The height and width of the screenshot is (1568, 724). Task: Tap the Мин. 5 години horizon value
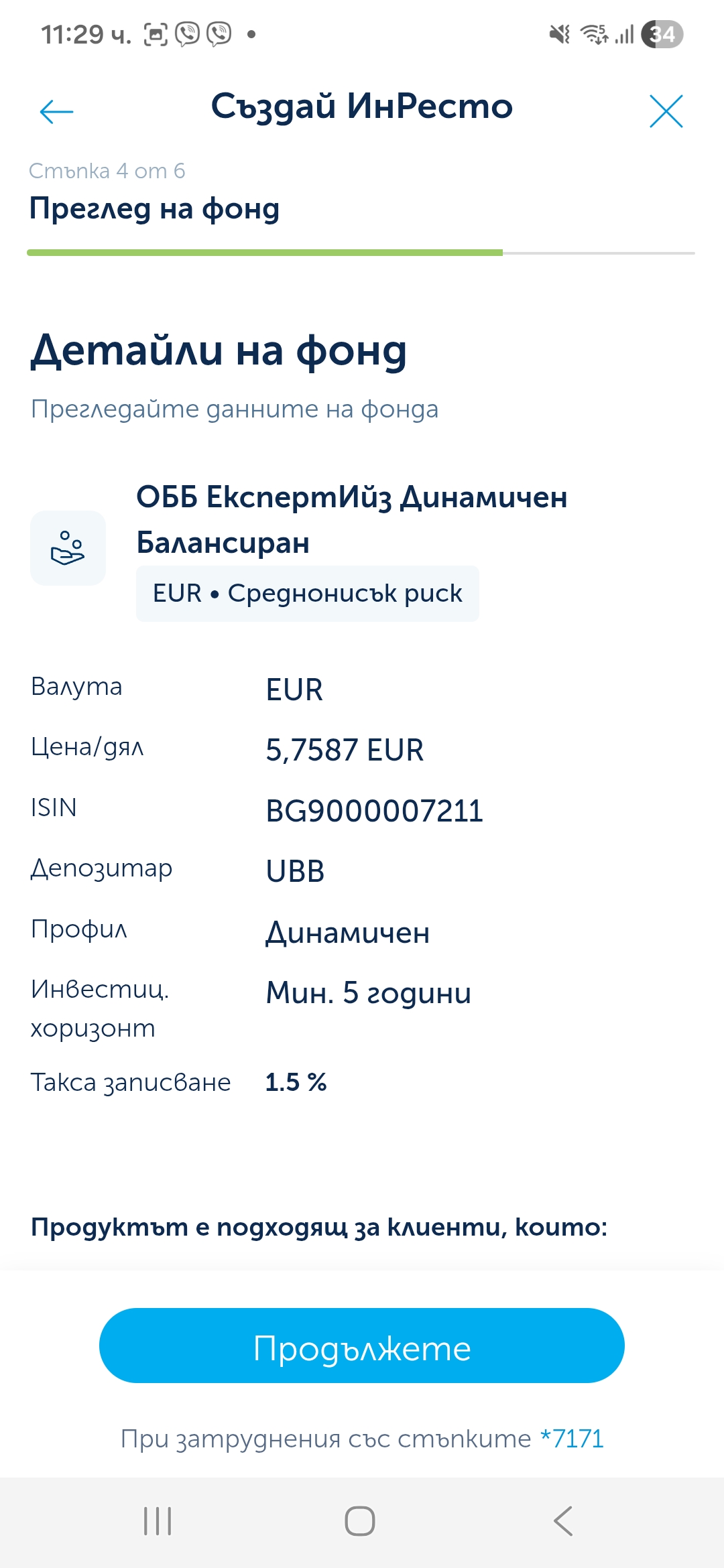tap(368, 993)
